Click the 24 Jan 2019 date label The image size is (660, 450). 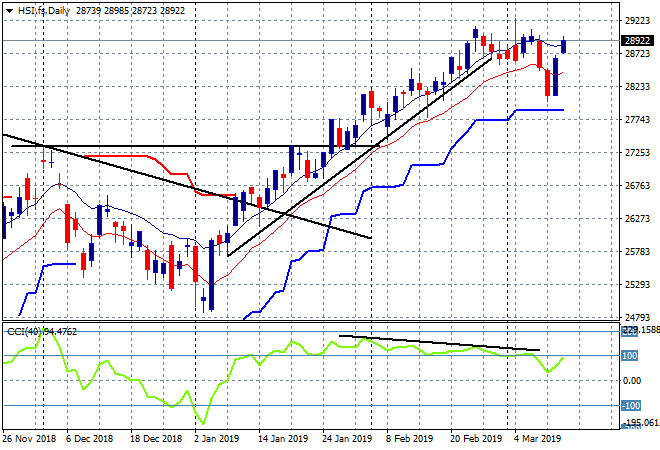[x=347, y=439]
